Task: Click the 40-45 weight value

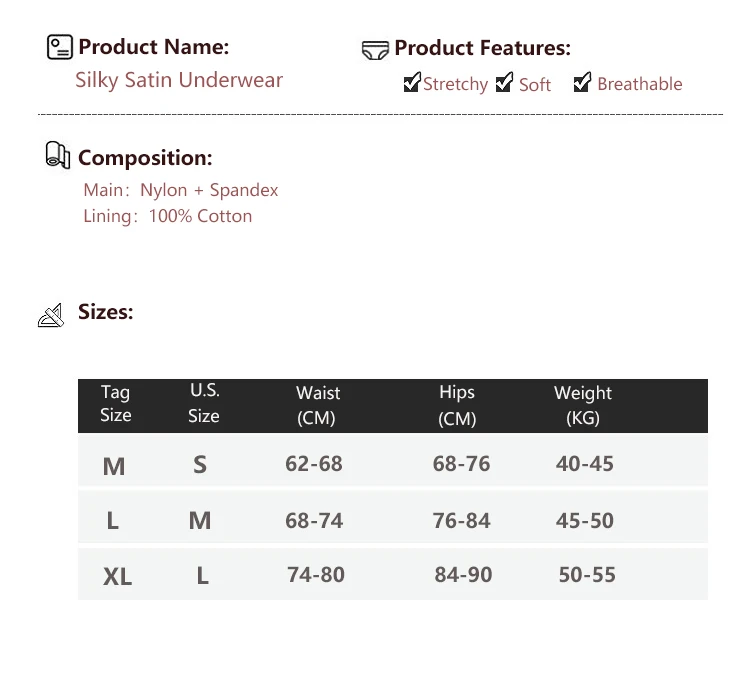Action: (585, 464)
